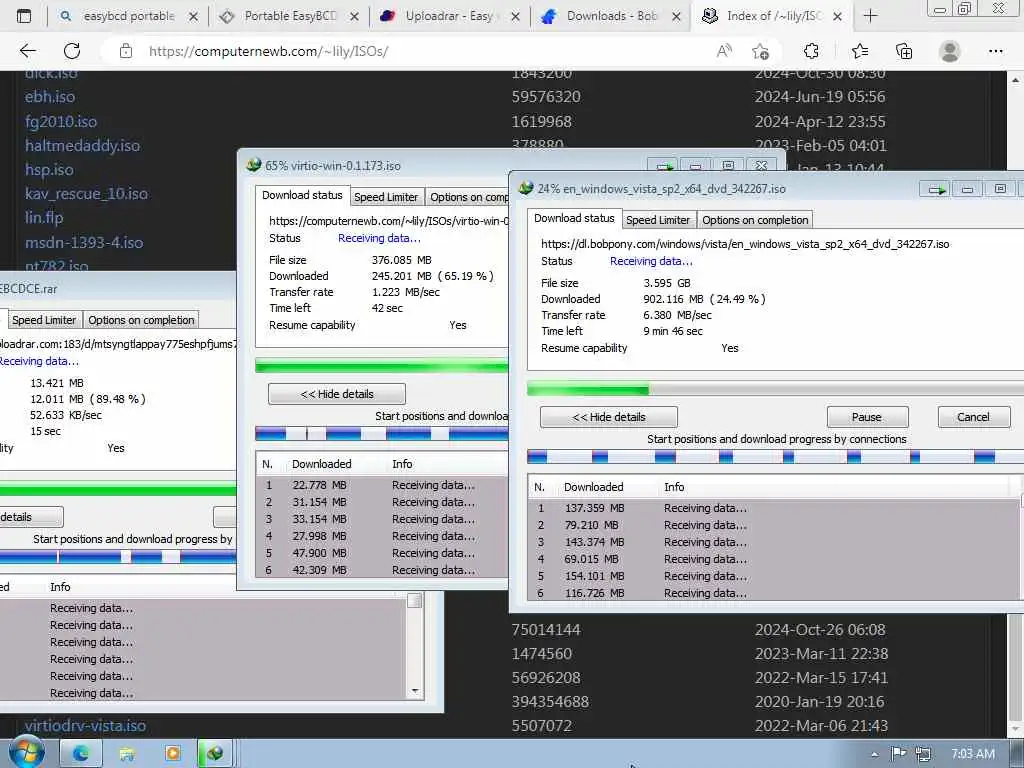
Task: Select connection row 154.101 MB in Vista download
Action: [x=774, y=576]
